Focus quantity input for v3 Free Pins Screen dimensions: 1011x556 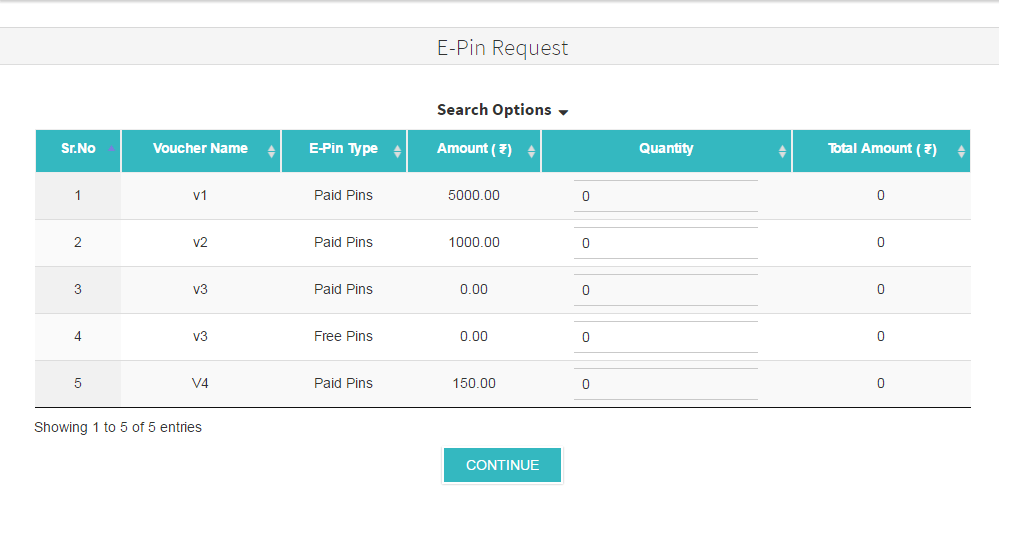click(665, 337)
